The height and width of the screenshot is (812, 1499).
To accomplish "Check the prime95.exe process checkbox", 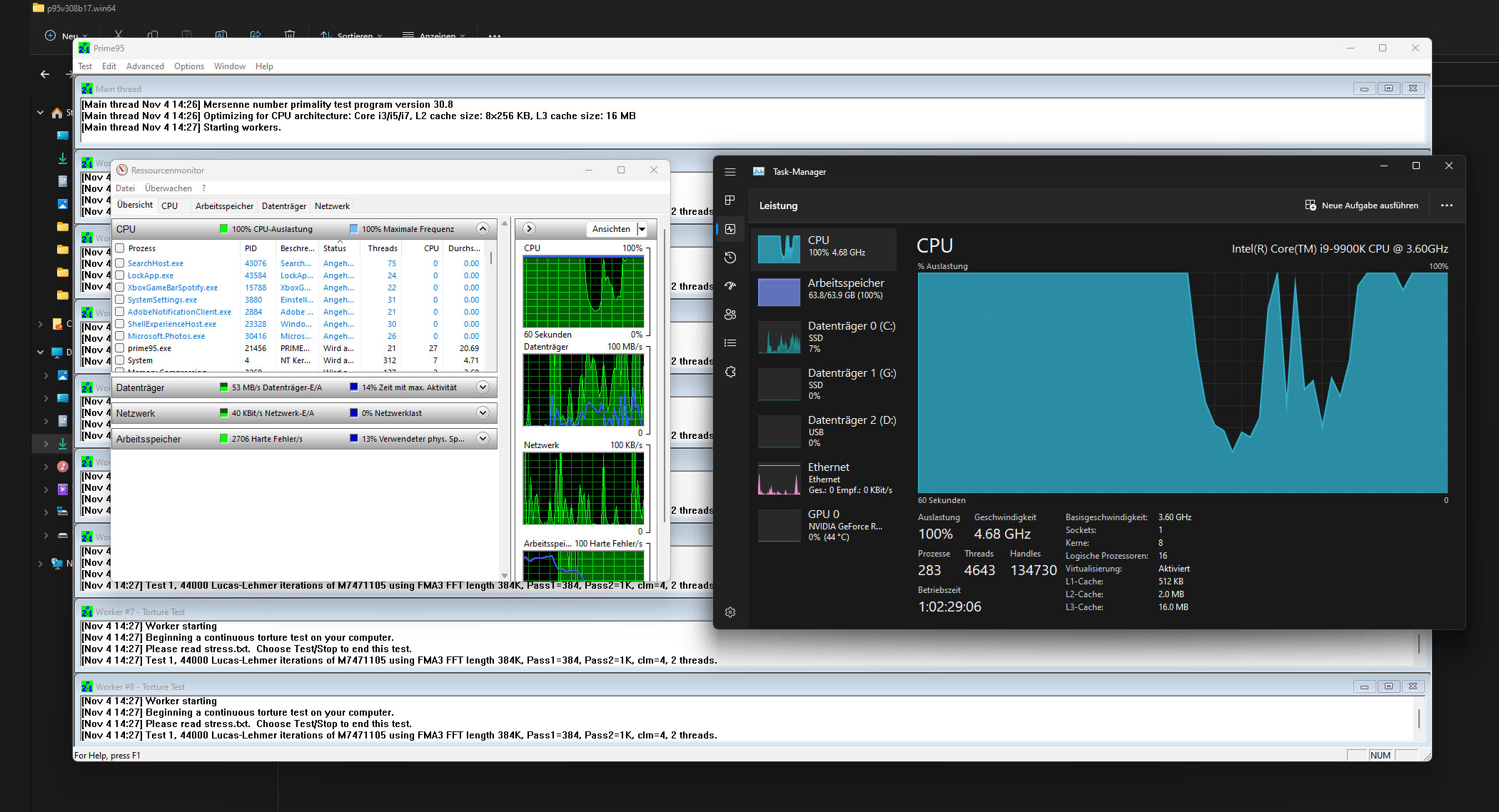I will [120, 348].
